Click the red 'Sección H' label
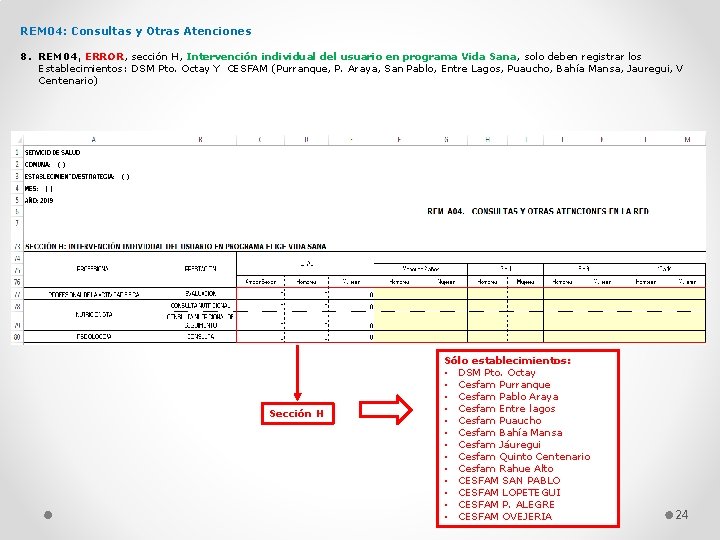Viewport: 720px width, 540px height. (297, 413)
